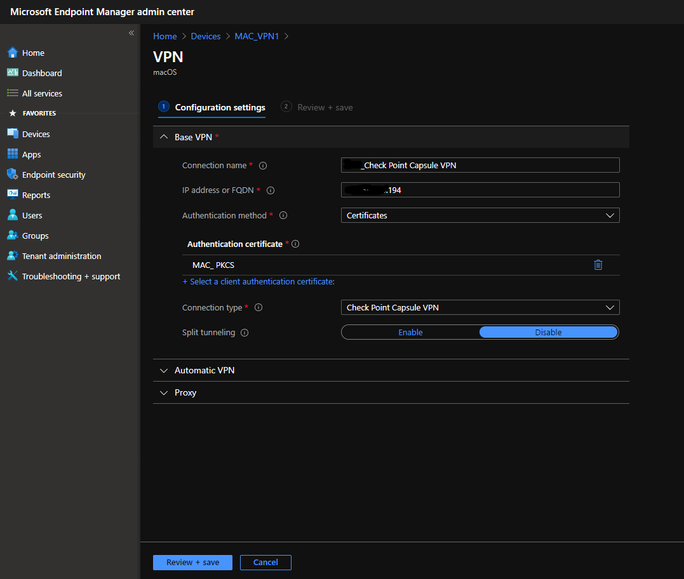The image size is (684, 579).
Task: Open Troubleshooting + support wrench icon
Action: 12,276
